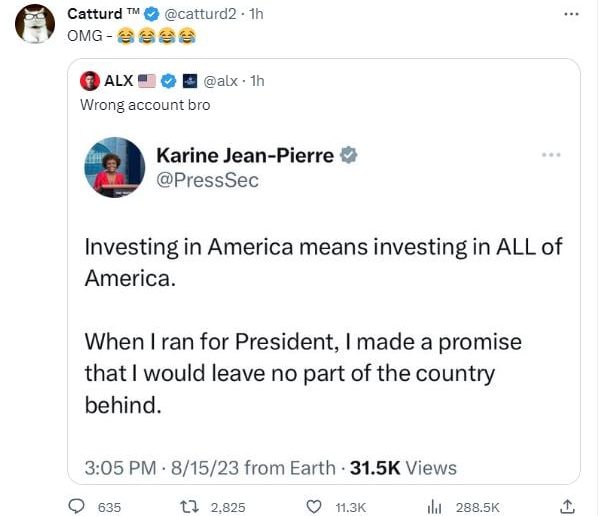Open ALX's small profile picture
The image size is (603, 516).
click(90, 80)
